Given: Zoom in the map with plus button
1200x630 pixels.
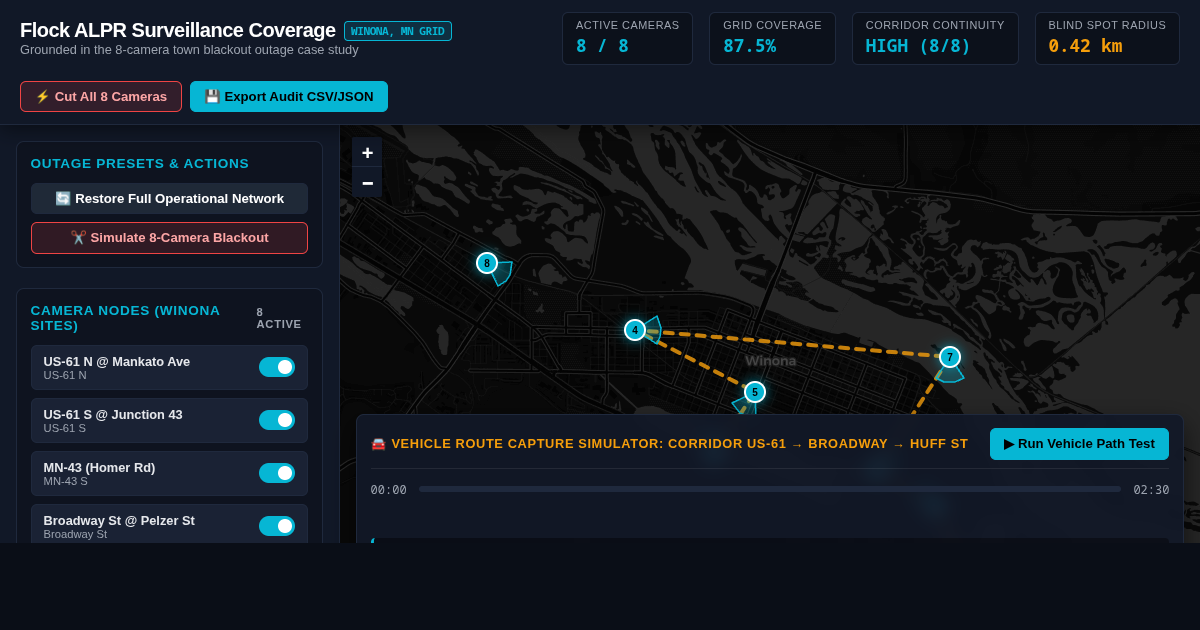Looking at the screenshot, I should pos(367,153).
